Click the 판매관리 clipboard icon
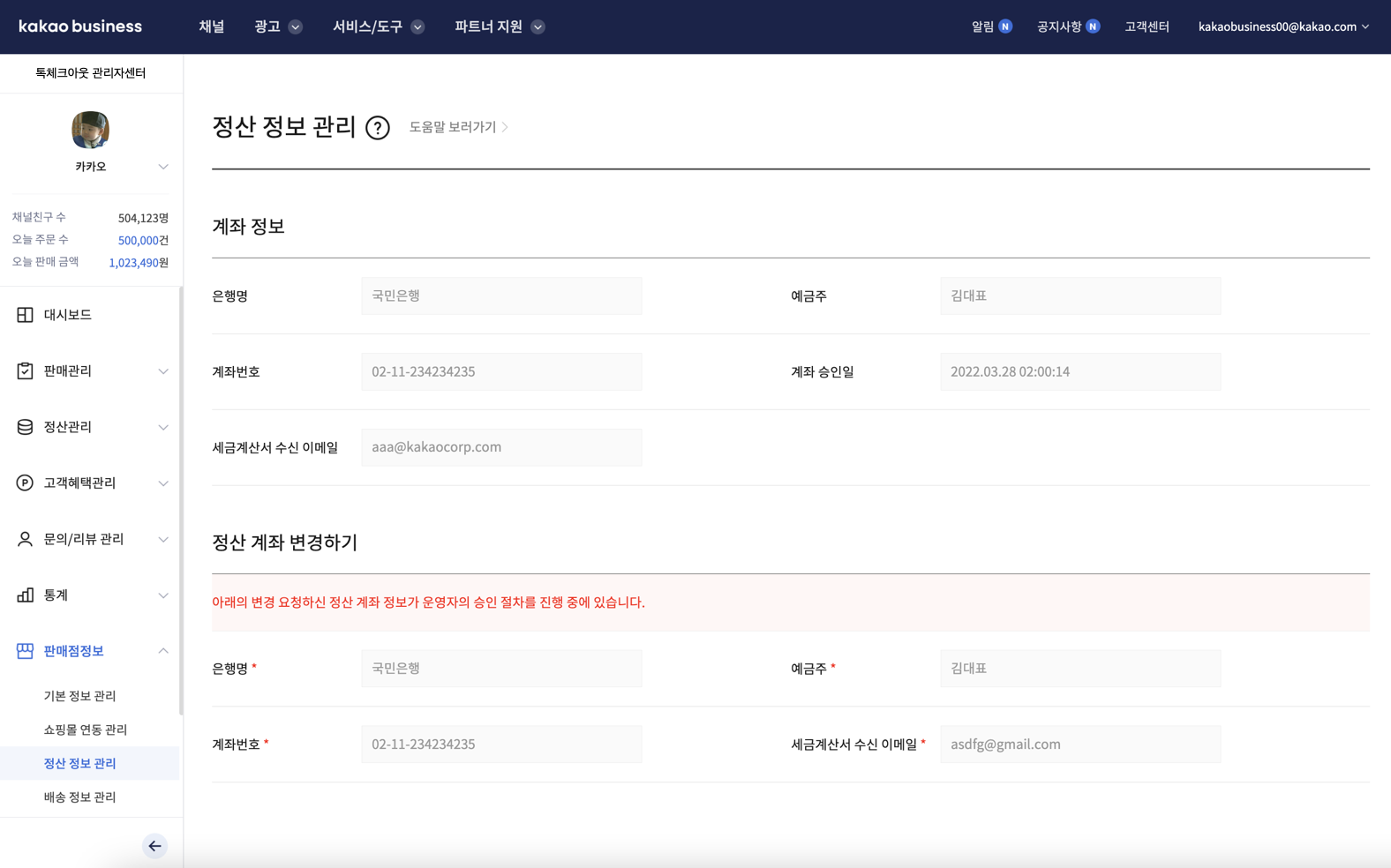The image size is (1391, 868). (x=25, y=371)
